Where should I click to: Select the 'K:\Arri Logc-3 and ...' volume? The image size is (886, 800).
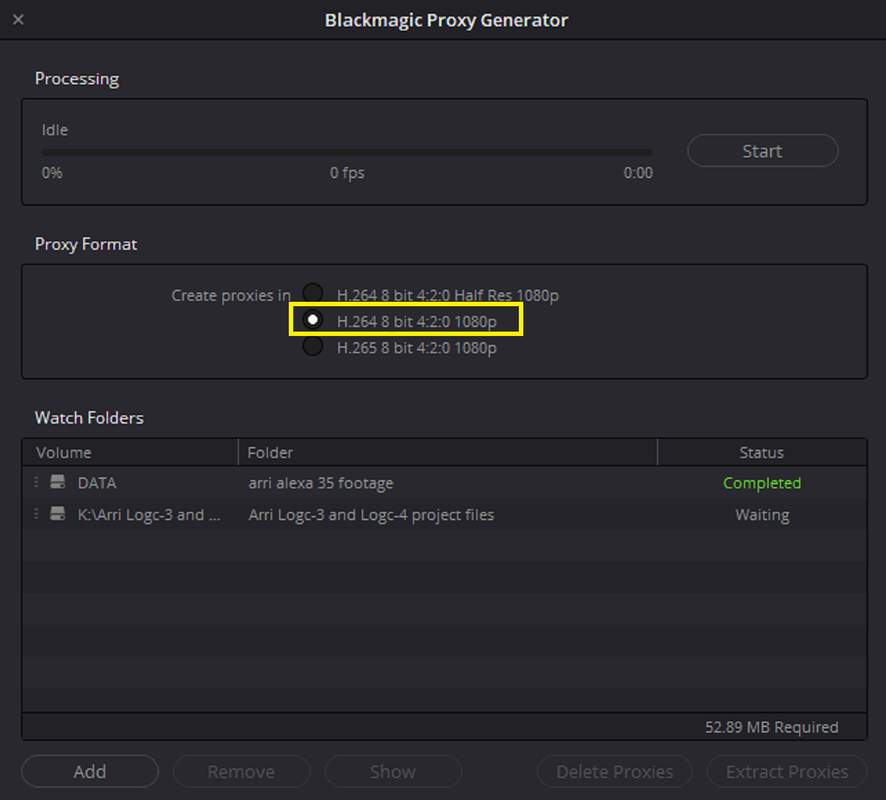[x=149, y=515]
